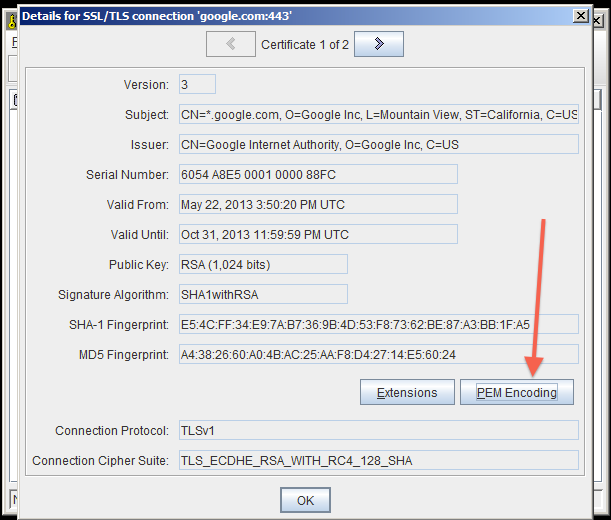Click the PEM Encoding button
611x520 pixels.
517,392
